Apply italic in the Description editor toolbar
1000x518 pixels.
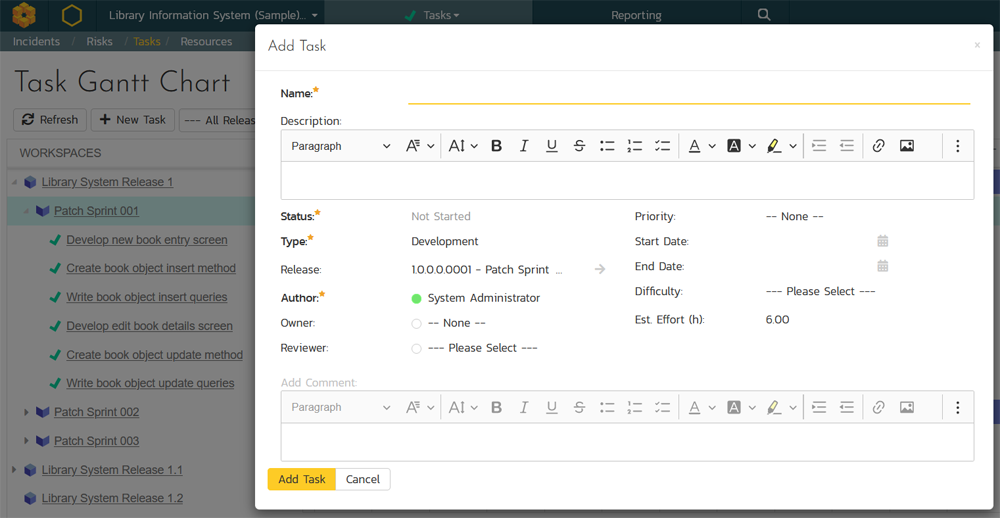(523, 146)
